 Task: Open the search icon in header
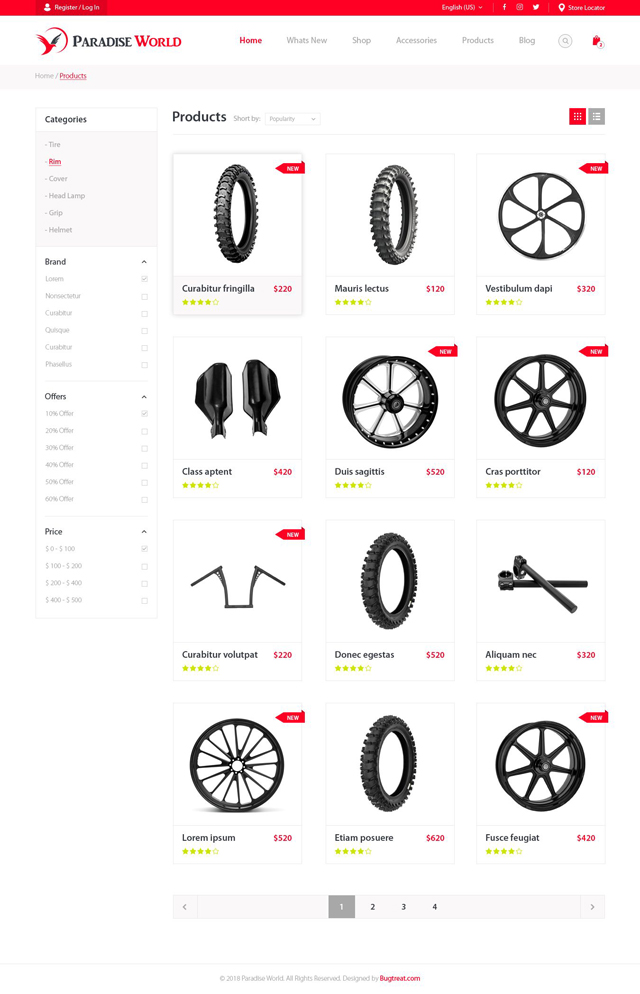(x=565, y=41)
